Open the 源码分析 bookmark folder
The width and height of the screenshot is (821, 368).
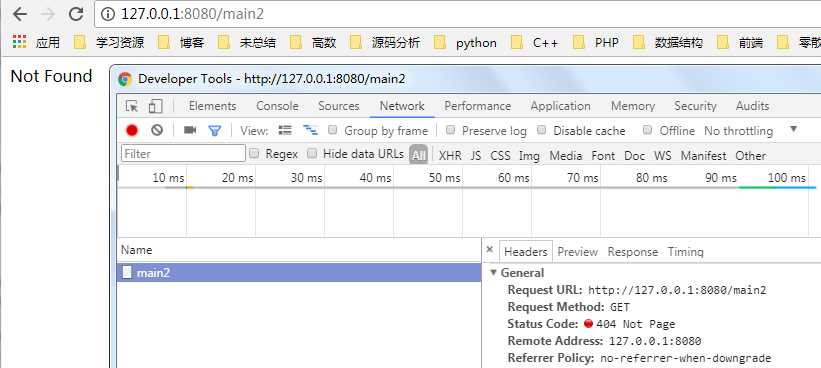tap(385, 42)
